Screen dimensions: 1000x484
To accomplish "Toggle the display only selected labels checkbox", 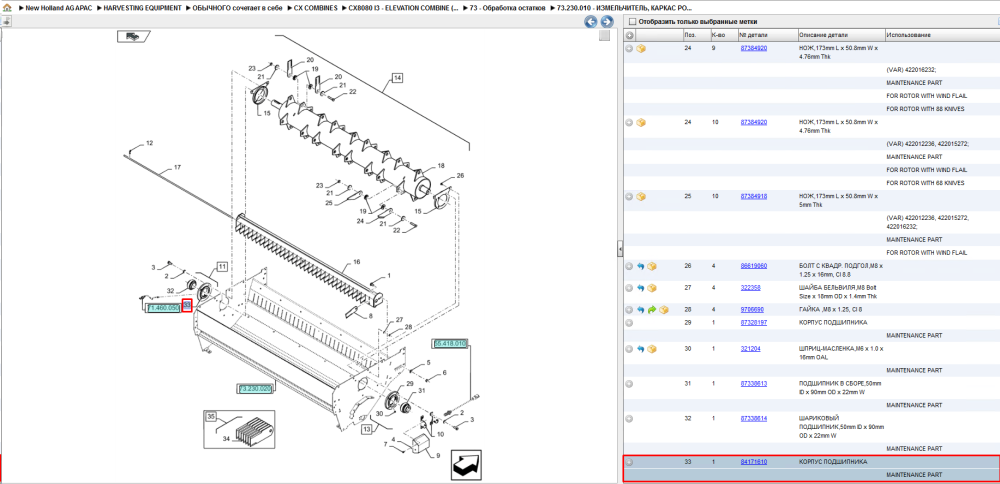I will point(632,21).
